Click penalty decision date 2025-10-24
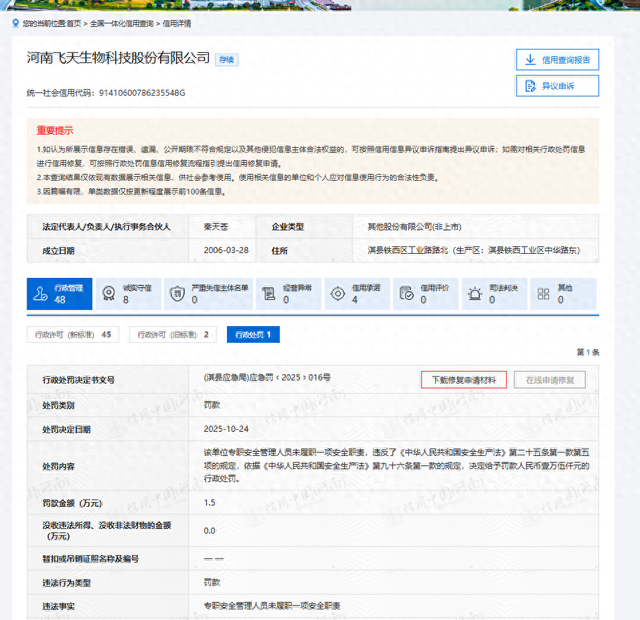Viewport: 640px width, 620px height. tap(226, 429)
